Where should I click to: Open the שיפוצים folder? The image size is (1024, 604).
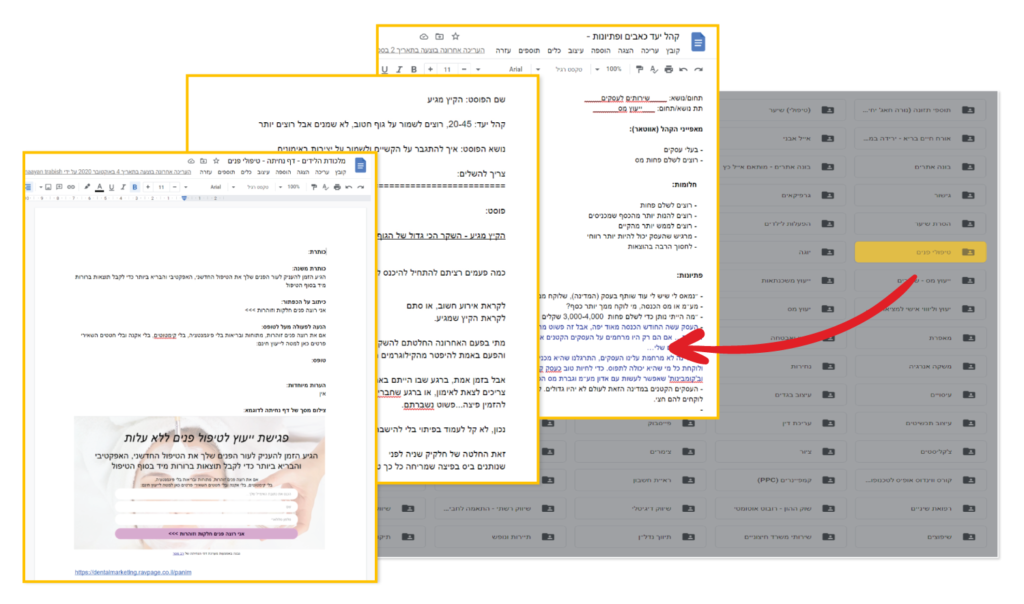(920, 537)
